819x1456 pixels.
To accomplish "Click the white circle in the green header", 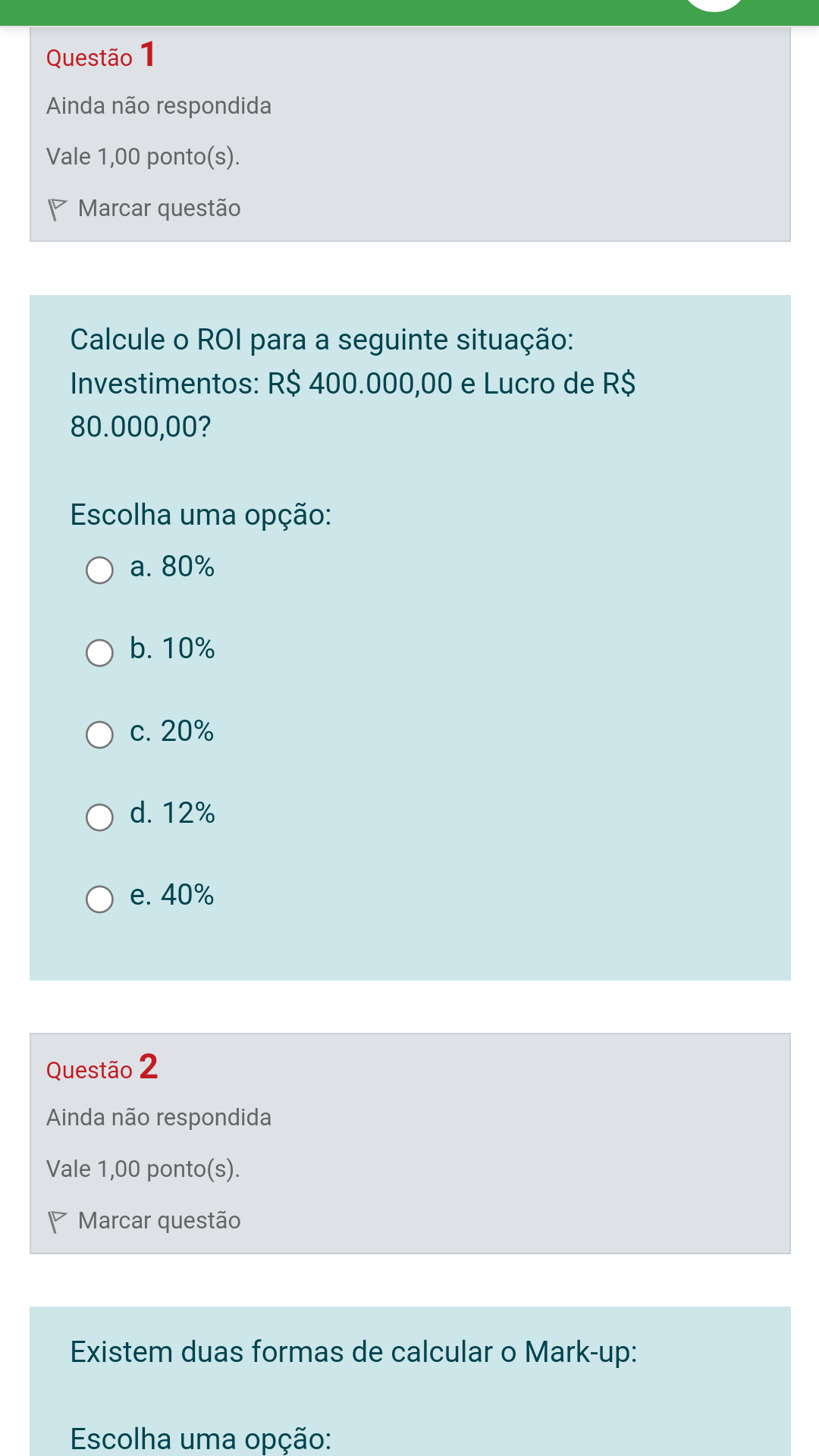I will (714, 5).
